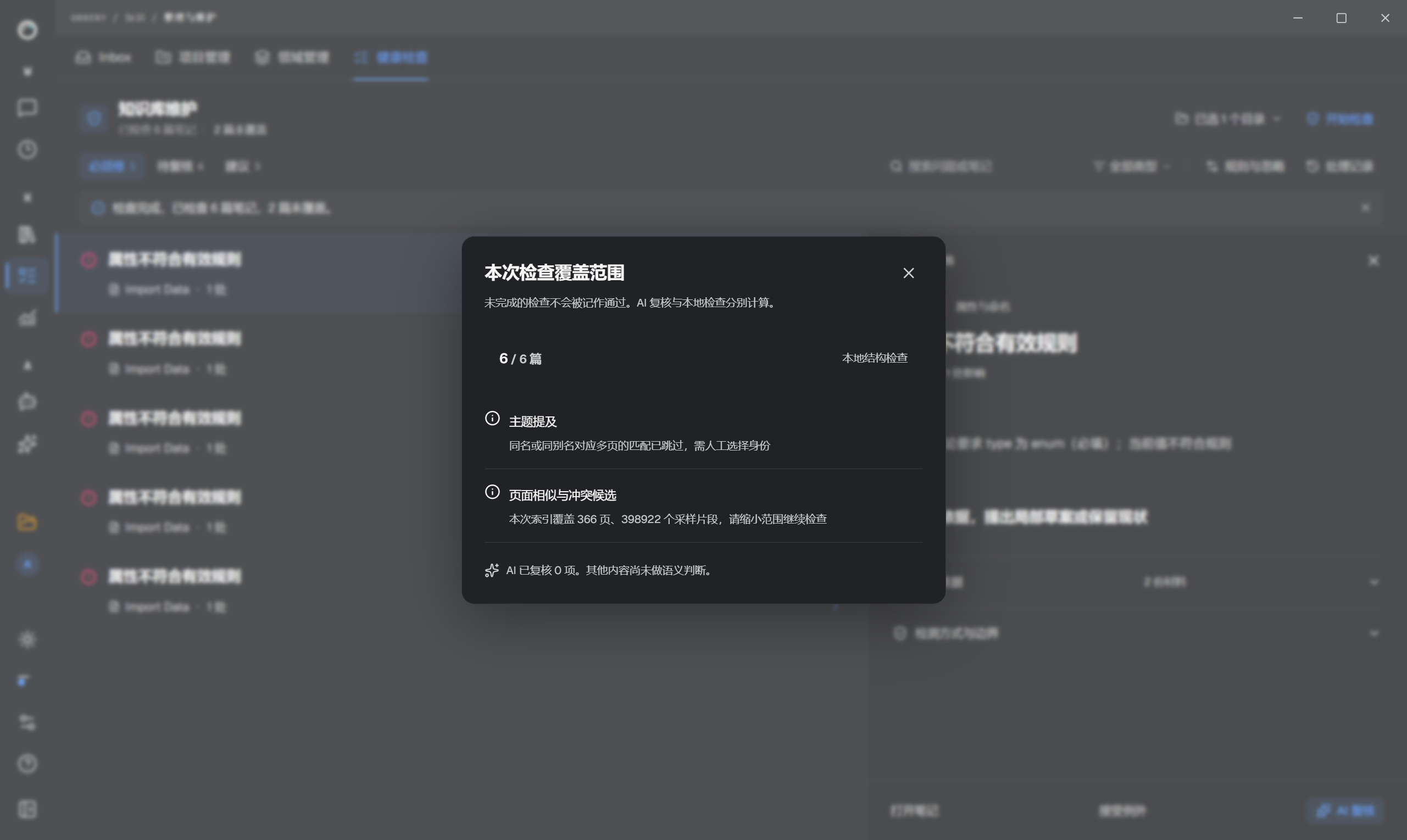Click the 6 / 6 篇 count

pos(520,358)
